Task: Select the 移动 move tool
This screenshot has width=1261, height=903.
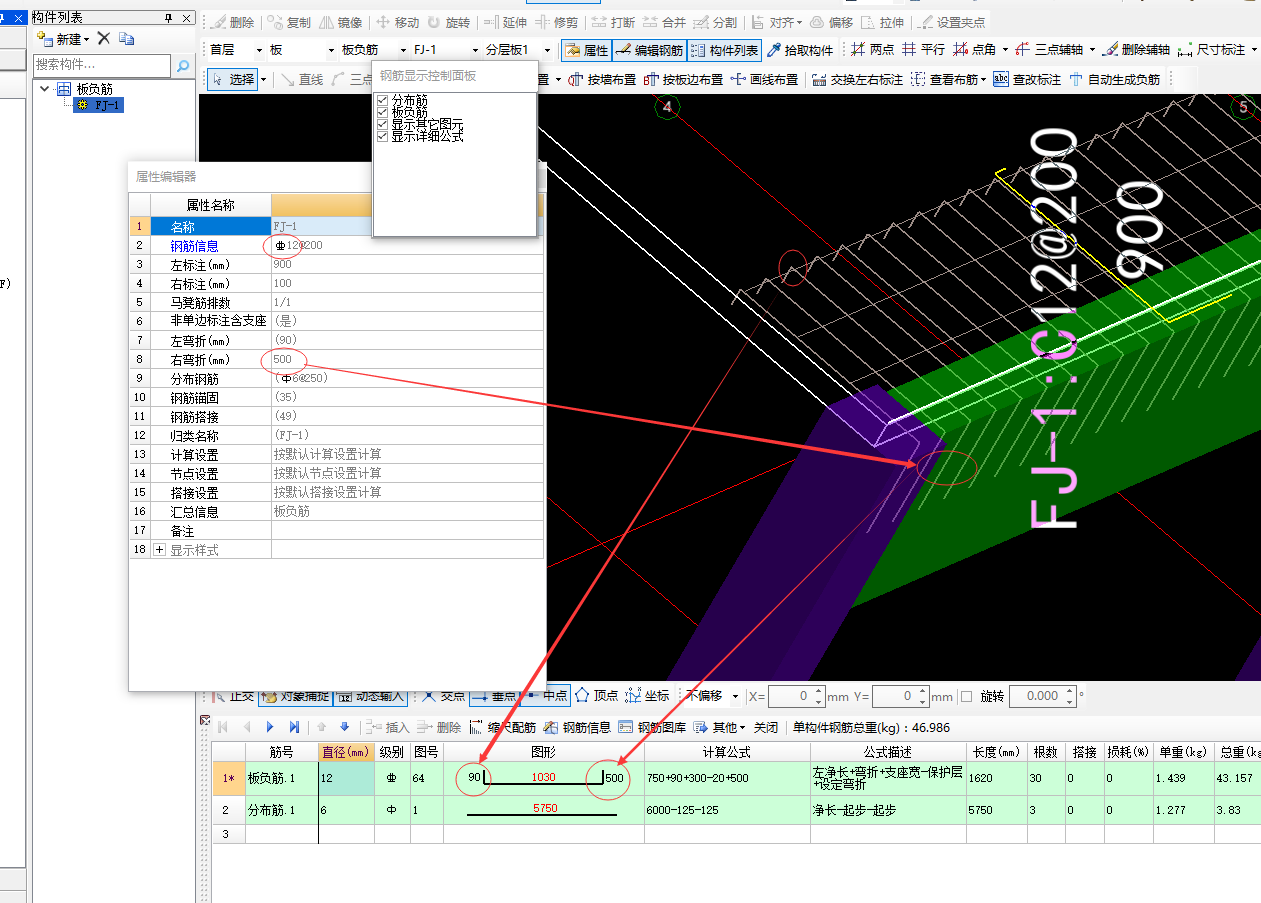Action: (x=397, y=22)
